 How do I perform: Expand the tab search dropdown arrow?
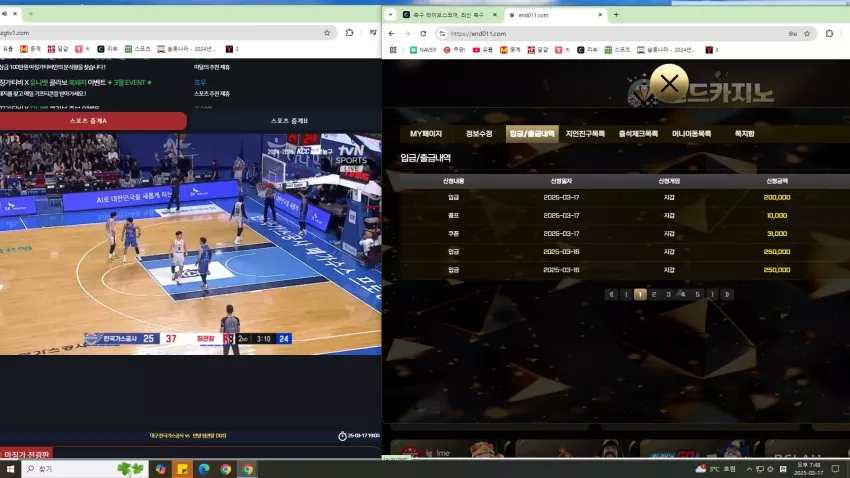tap(390, 15)
